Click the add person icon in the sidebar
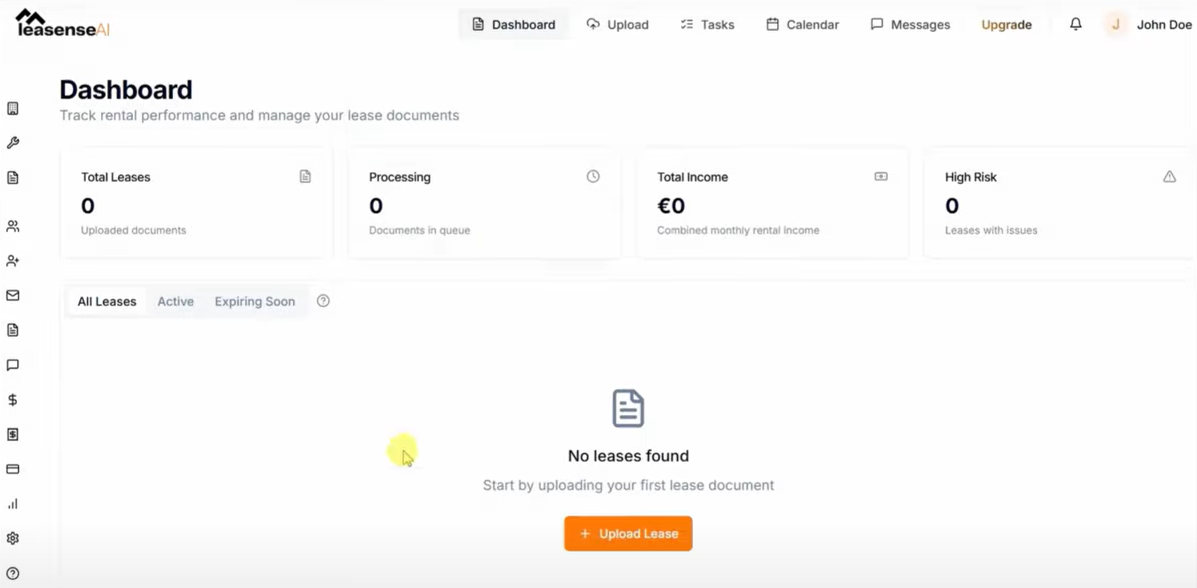The width and height of the screenshot is (1197, 588). pyautogui.click(x=13, y=260)
